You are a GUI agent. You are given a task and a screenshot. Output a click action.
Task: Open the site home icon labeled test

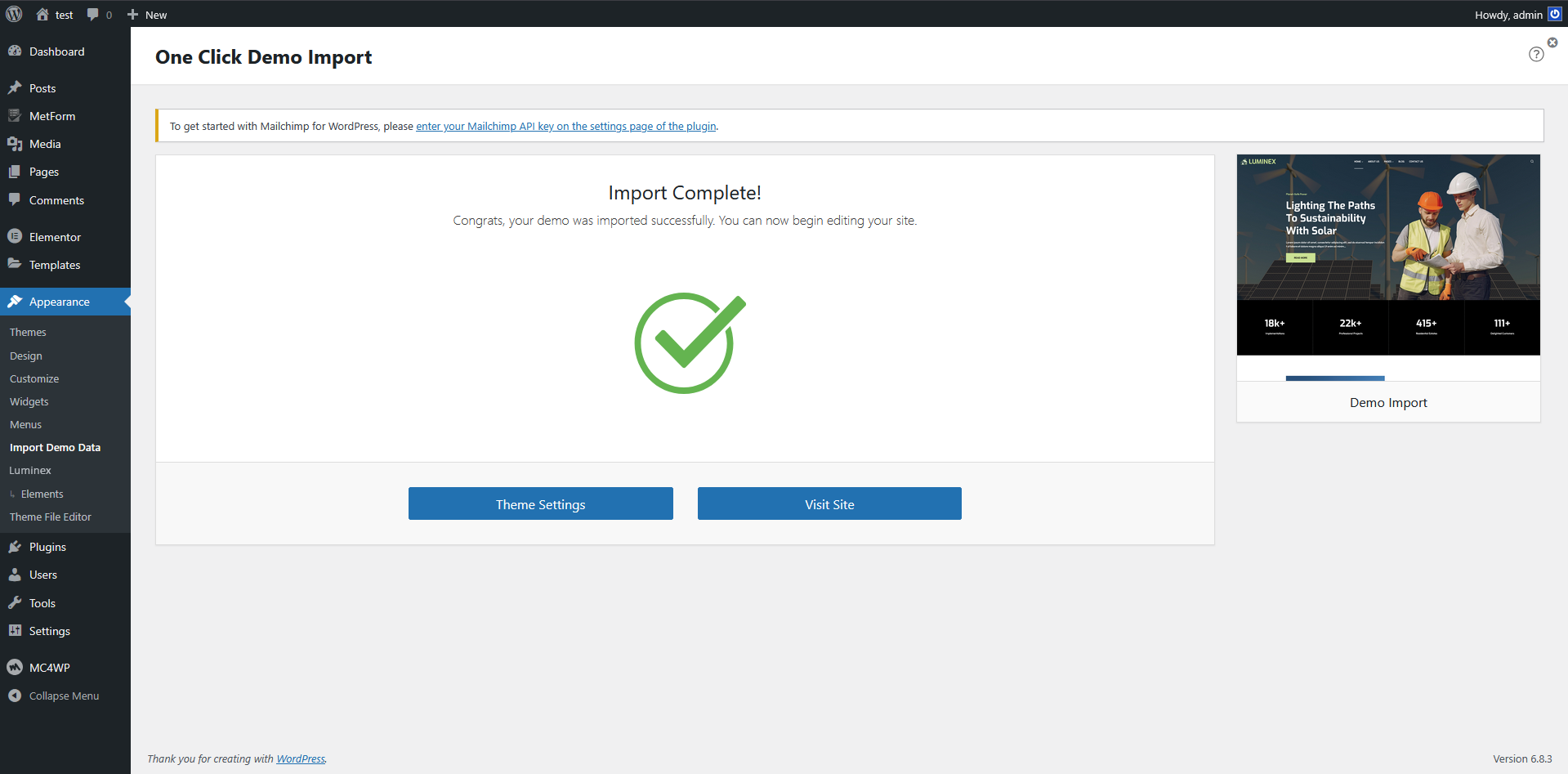43,14
